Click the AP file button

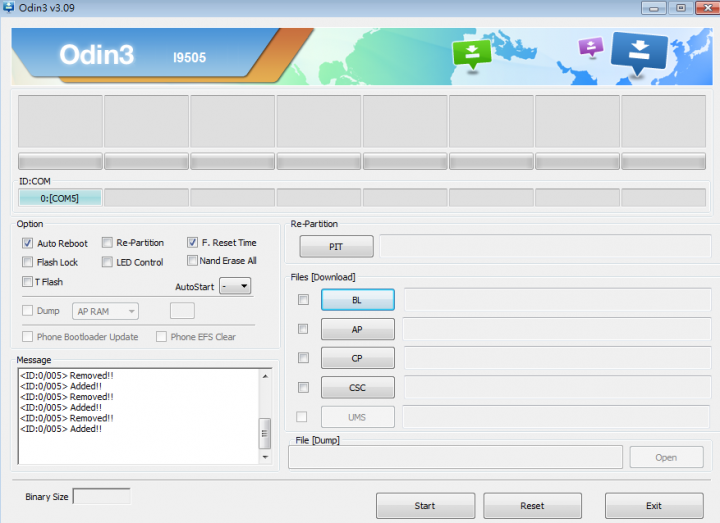(358, 329)
